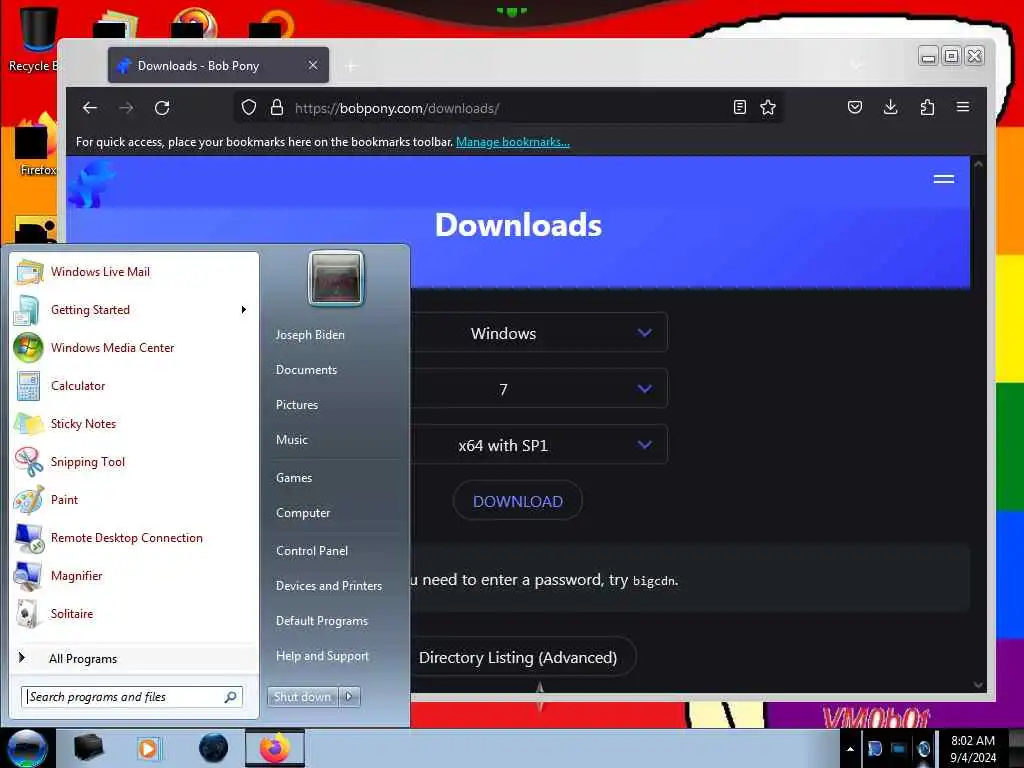Screen dimensions: 1024x768
Task: Toggle reader view icon in address bar
Action: (x=739, y=107)
